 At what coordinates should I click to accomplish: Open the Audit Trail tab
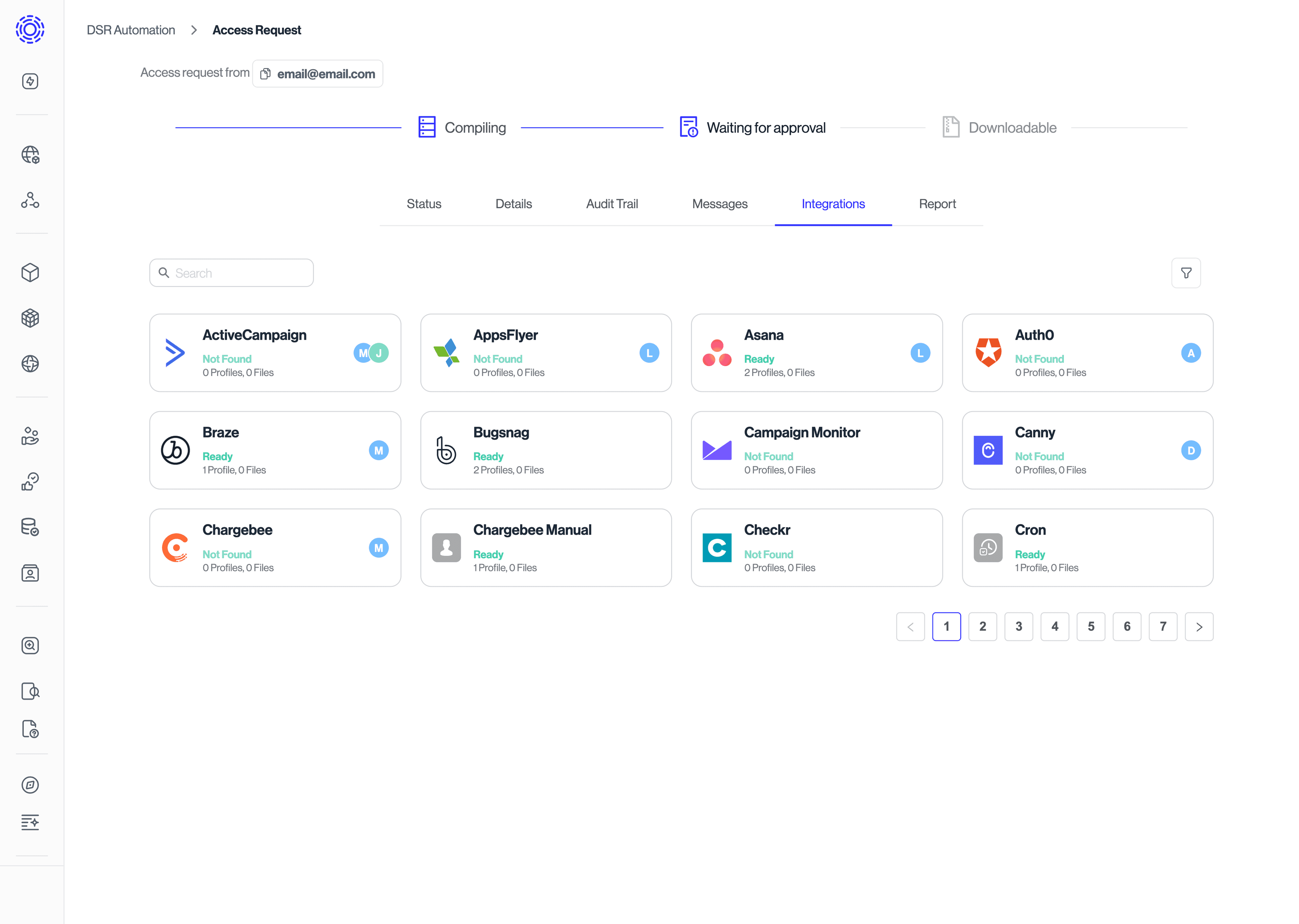[612, 204]
